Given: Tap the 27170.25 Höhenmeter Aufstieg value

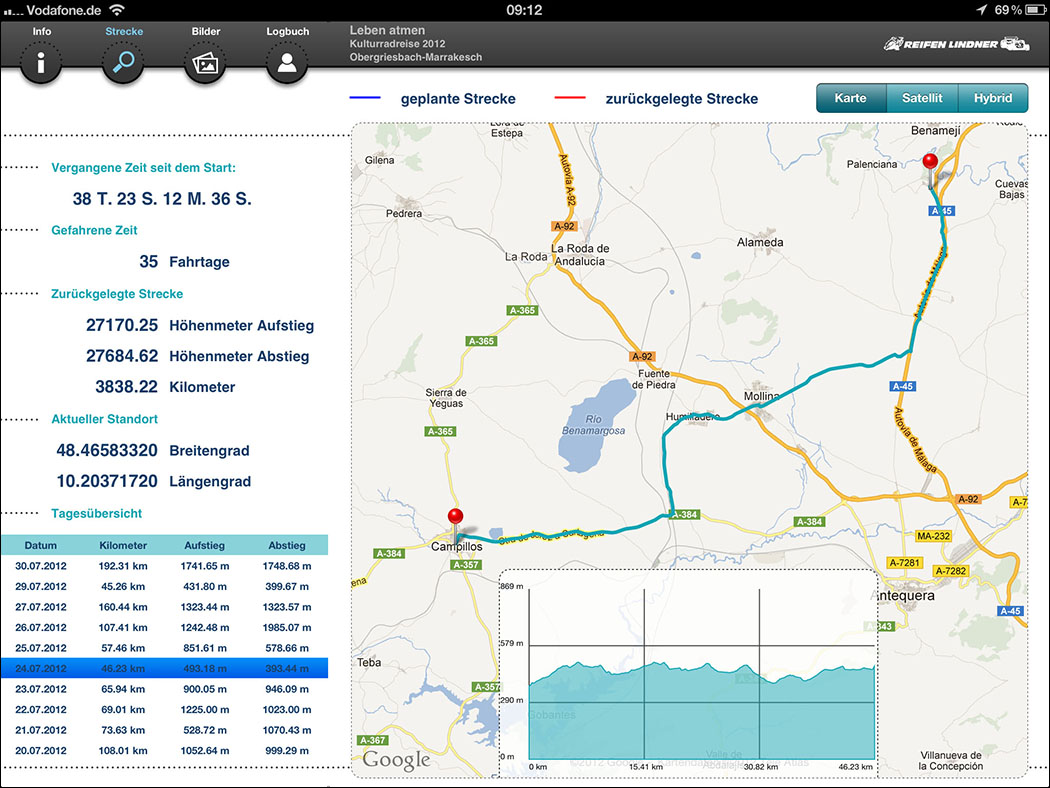Looking at the screenshot, I should point(122,325).
